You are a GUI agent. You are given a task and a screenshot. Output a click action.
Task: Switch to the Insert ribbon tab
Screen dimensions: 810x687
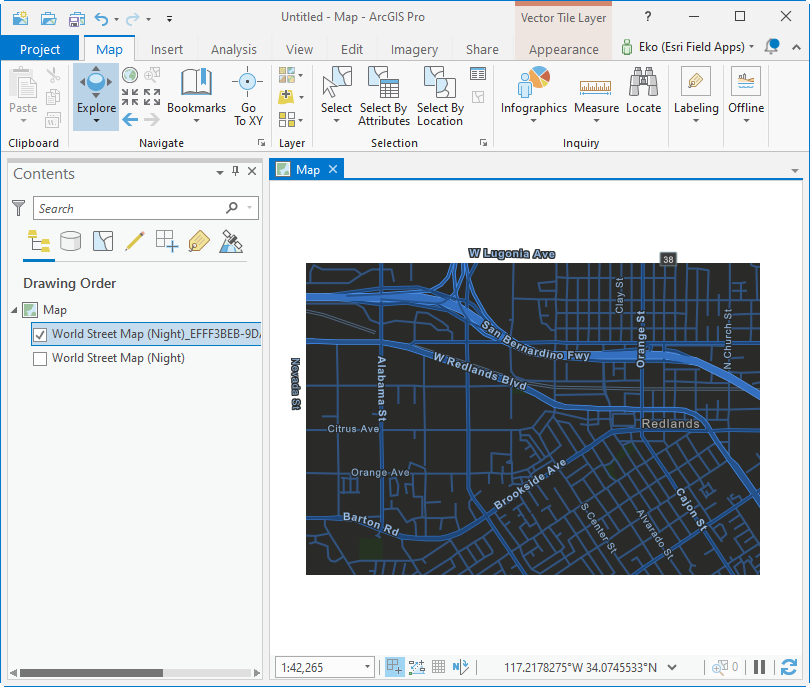pos(166,49)
